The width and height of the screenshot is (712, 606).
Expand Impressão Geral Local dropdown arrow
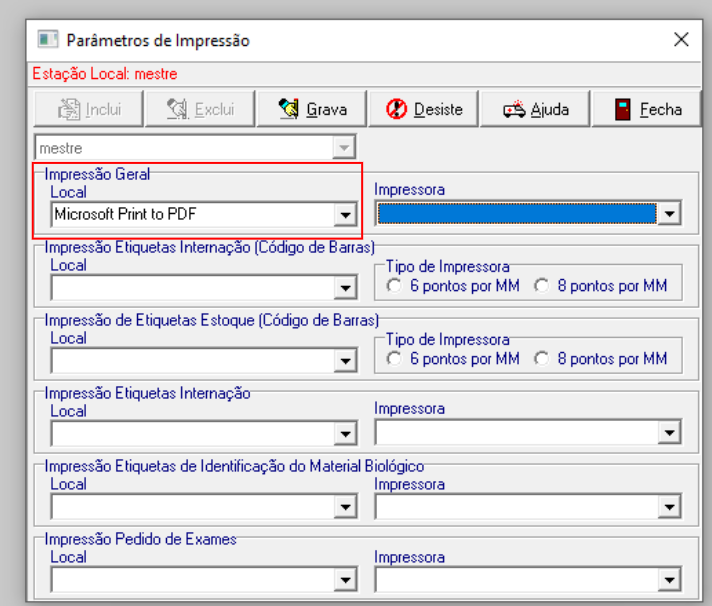click(x=345, y=215)
